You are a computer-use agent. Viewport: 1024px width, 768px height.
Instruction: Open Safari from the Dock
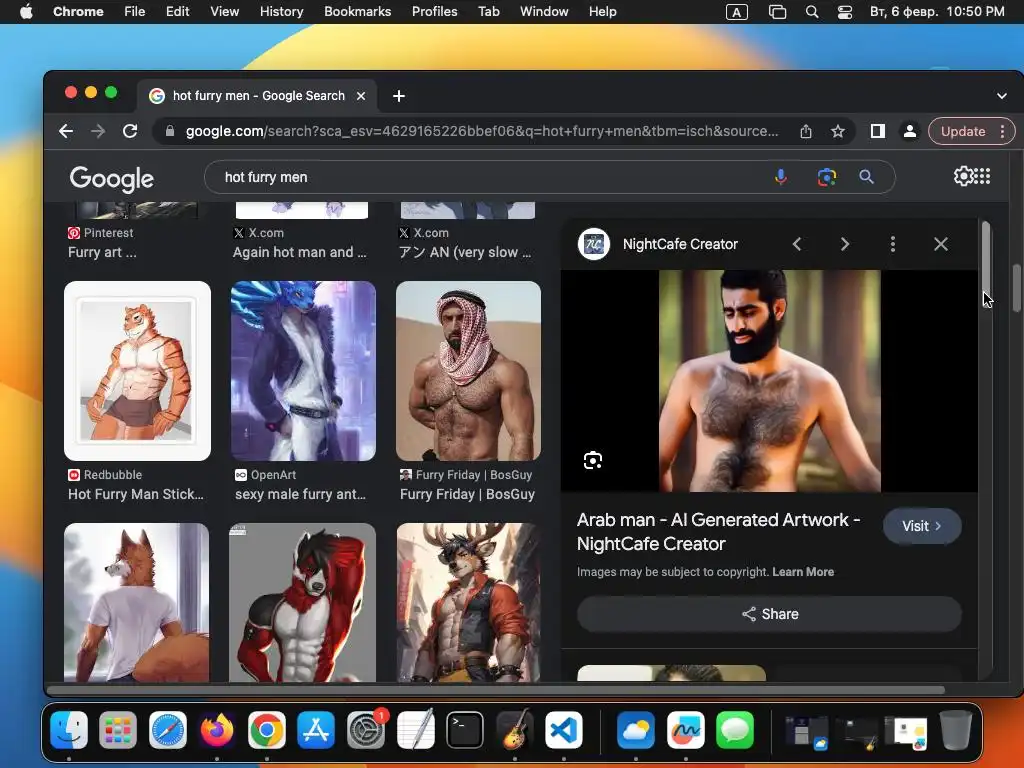point(168,729)
